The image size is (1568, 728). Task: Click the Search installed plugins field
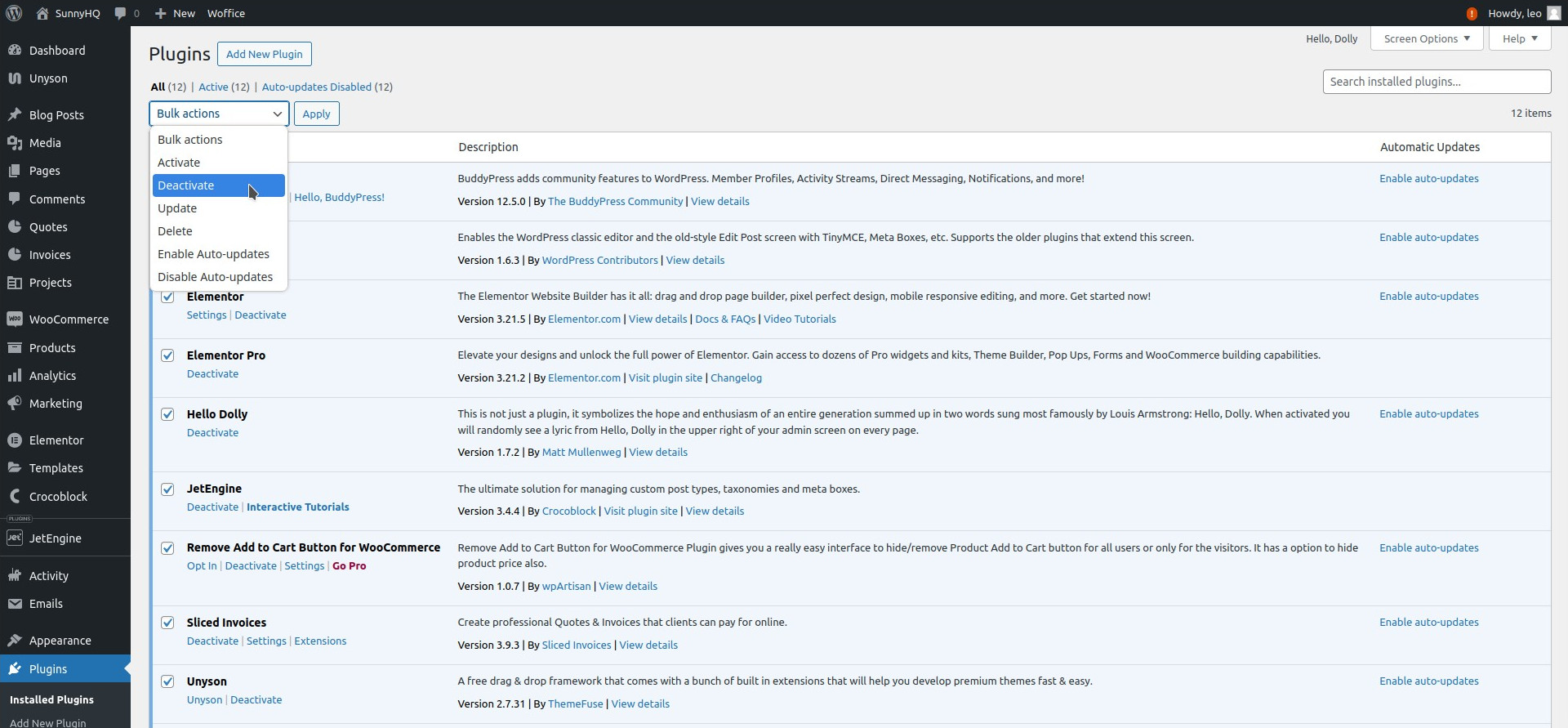pos(1437,82)
